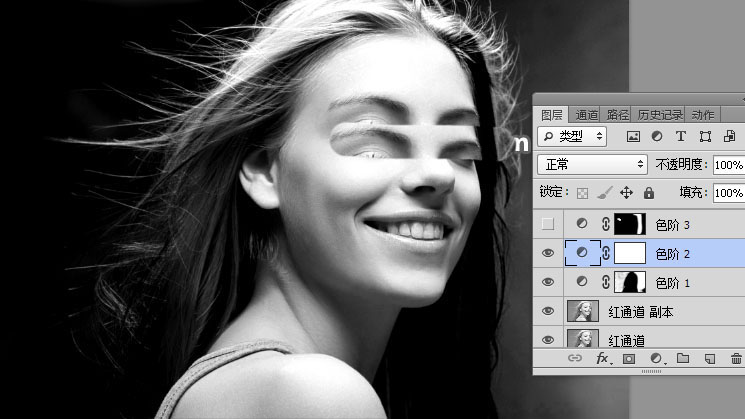Show the 色阶 3 layer

coord(548,224)
